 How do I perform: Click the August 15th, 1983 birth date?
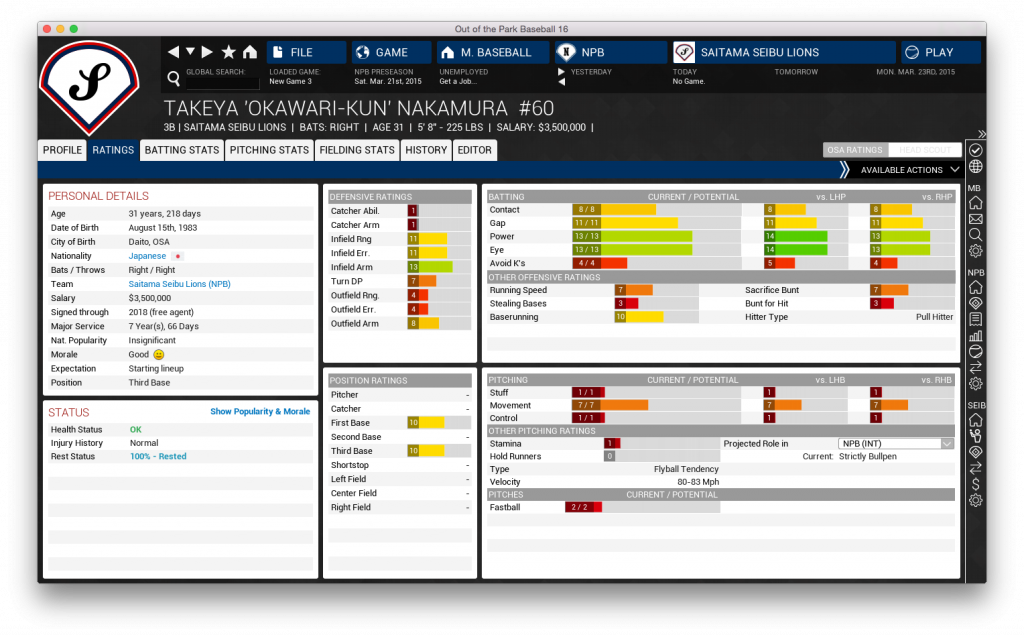tap(163, 228)
